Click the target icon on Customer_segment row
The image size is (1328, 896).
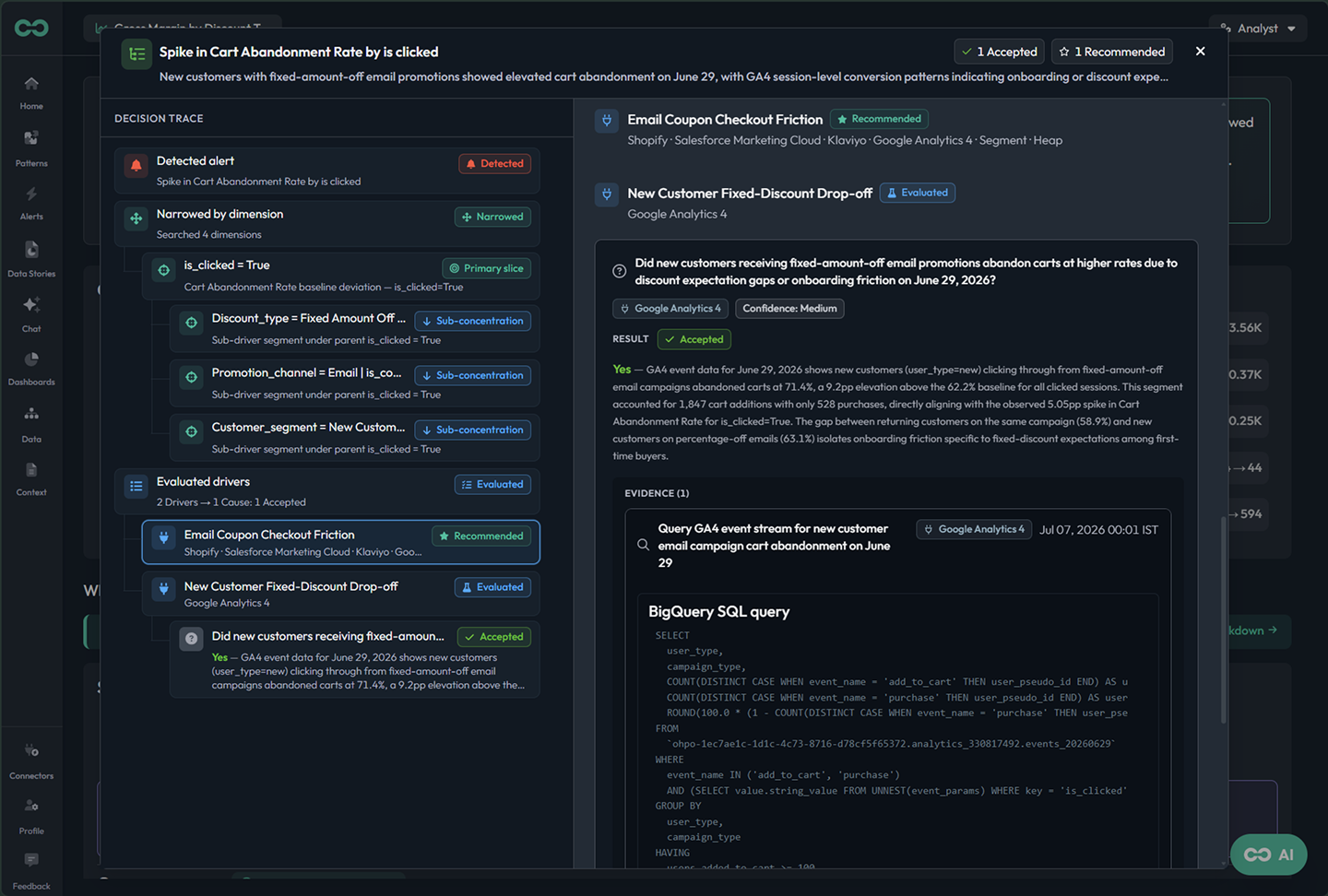[191, 431]
